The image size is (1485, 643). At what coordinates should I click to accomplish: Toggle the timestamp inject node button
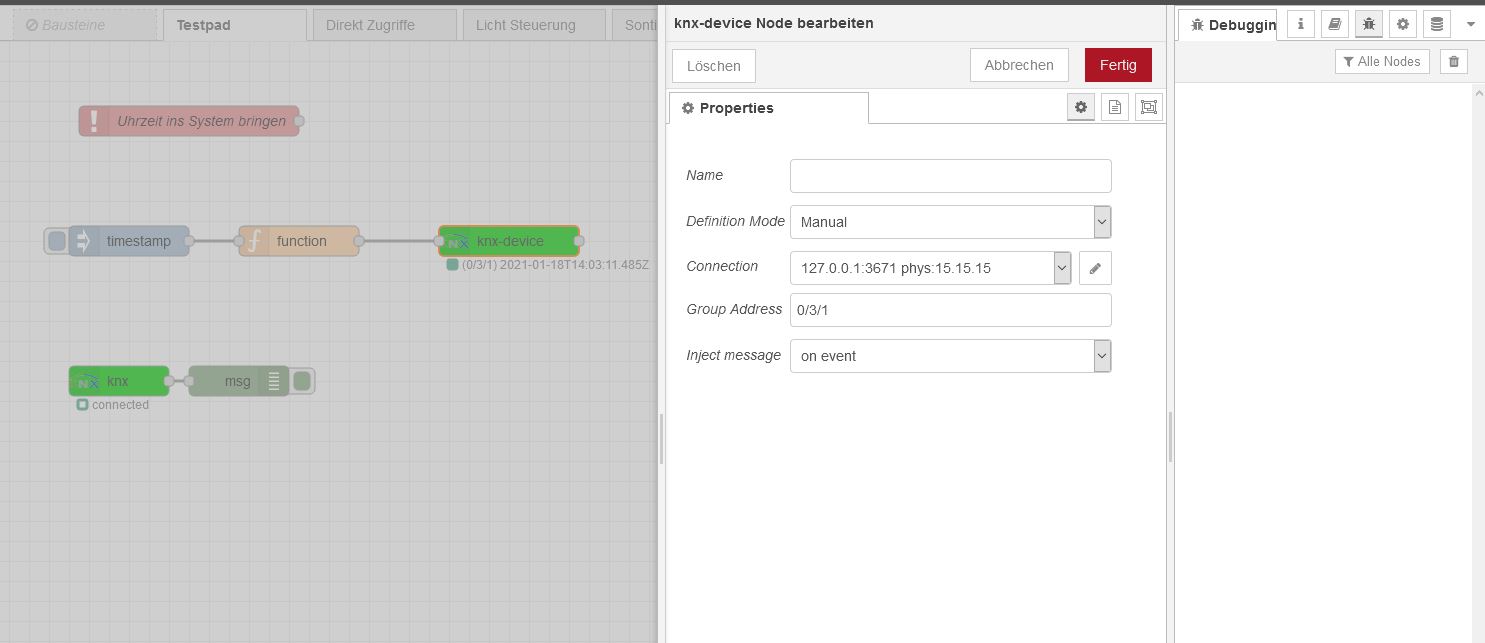[x=57, y=240]
